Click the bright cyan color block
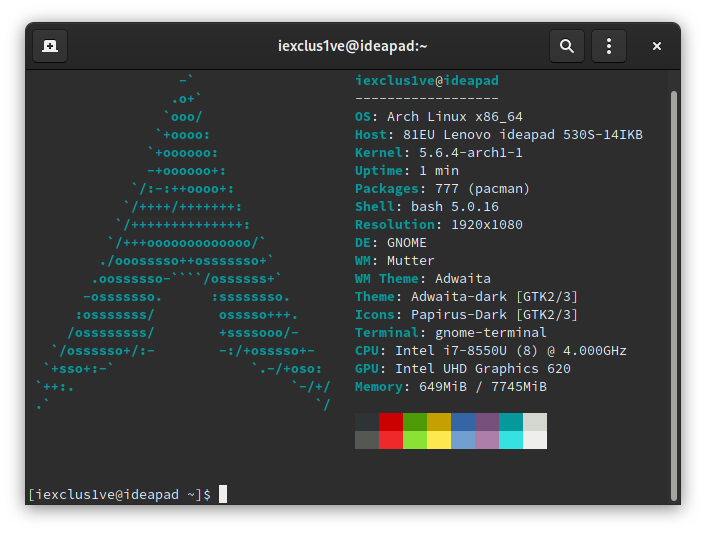The image size is (706, 533). (511, 440)
